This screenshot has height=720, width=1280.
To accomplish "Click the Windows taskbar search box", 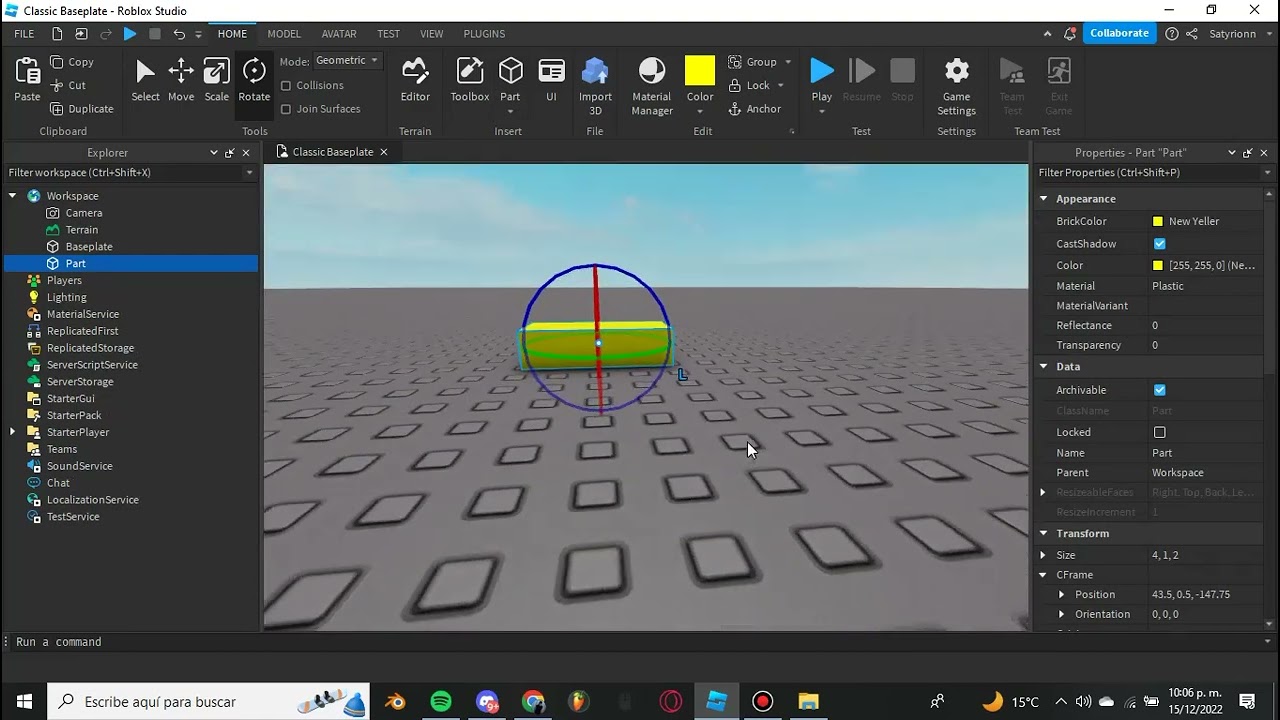I will click(x=209, y=702).
